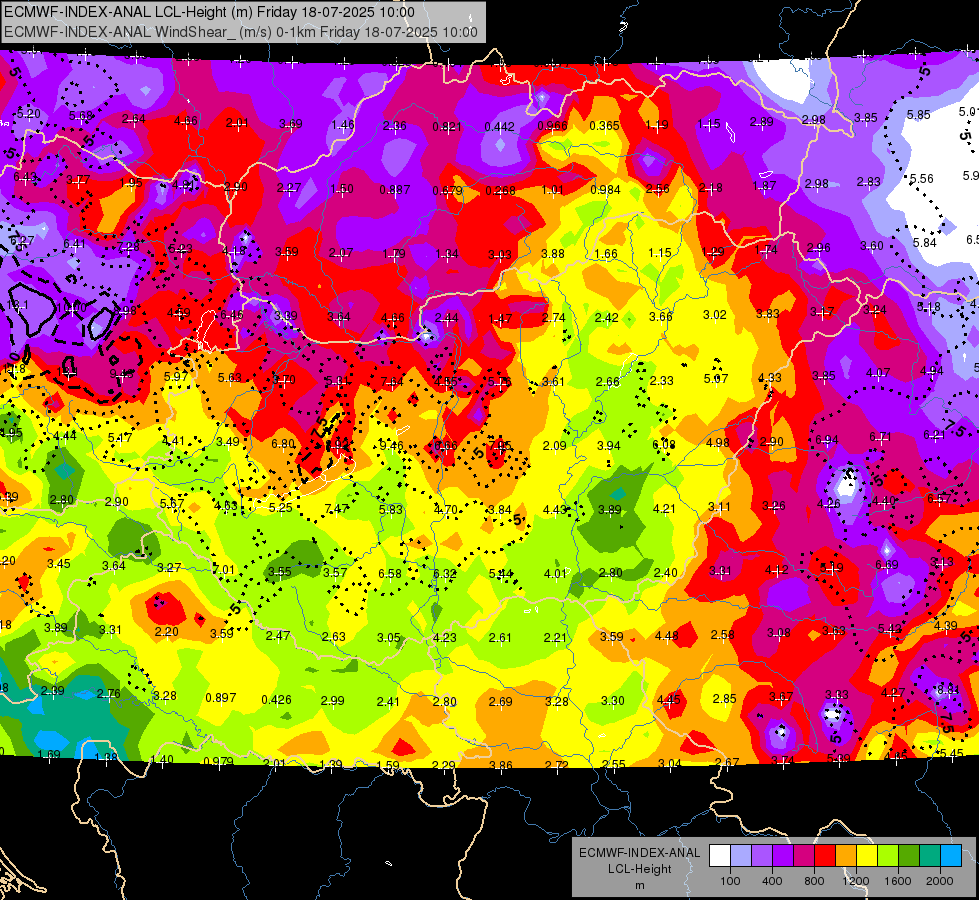979x900 pixels.
Task: Click the wind shear value 0.897
Action: [x=220, y=697]
